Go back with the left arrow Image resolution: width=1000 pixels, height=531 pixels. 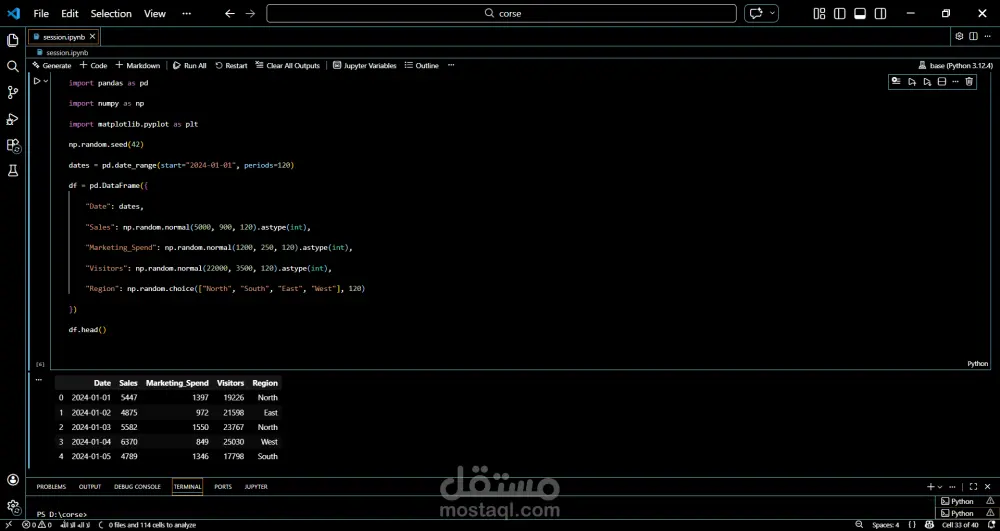pos(230,13)
